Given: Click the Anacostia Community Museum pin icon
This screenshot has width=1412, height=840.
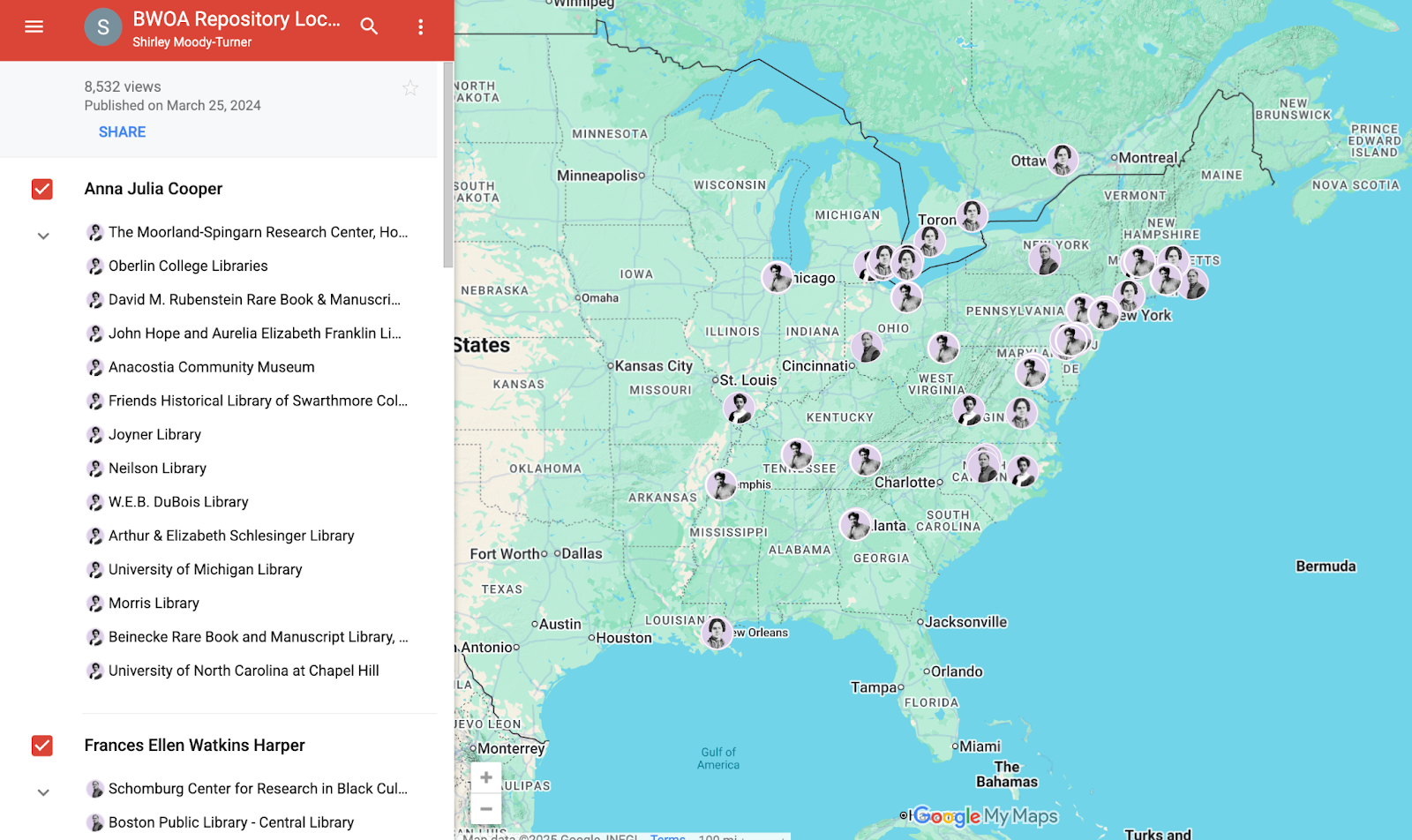Looking at the screenshot, I should pyautogui.click(x=95, y=367).
